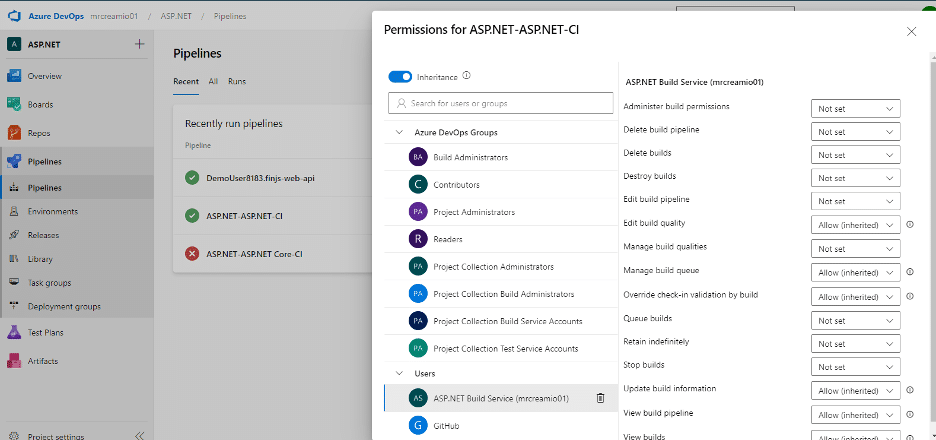Open Delete build pipeline dropdown

[855, 131]
